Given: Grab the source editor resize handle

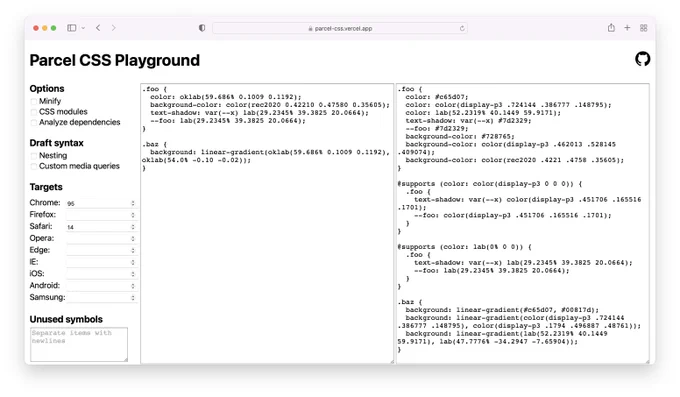Looking at the screenshot, I should pos(392,361).
